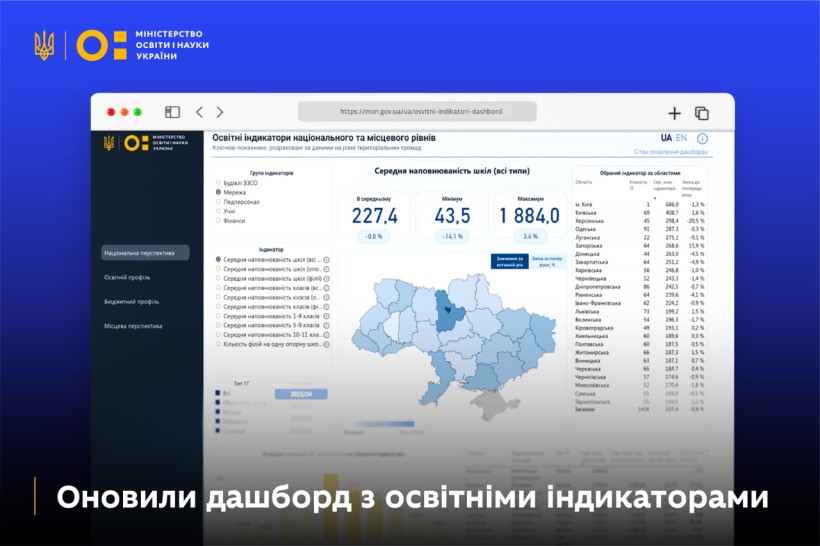820x546 pixels.
Task: Switch dashboard language to EN
Action: (681, 138)
